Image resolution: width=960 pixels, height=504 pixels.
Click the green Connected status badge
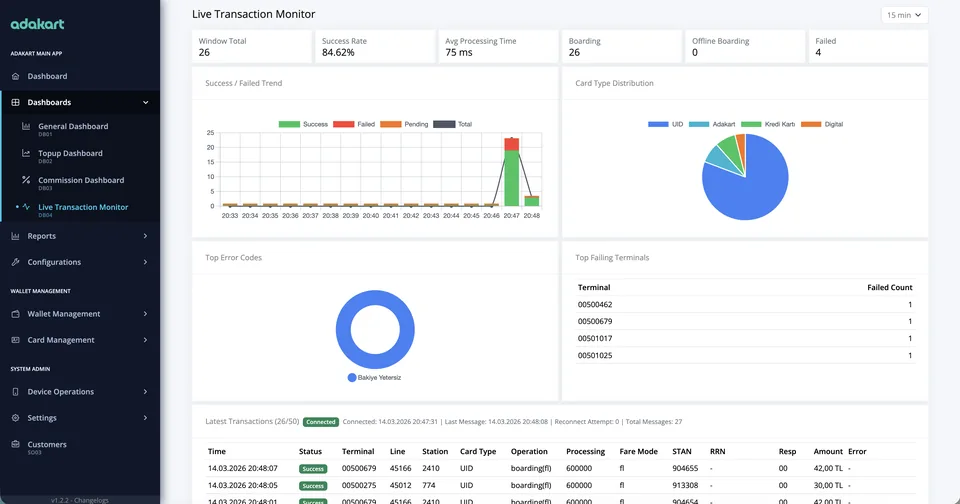321,422
